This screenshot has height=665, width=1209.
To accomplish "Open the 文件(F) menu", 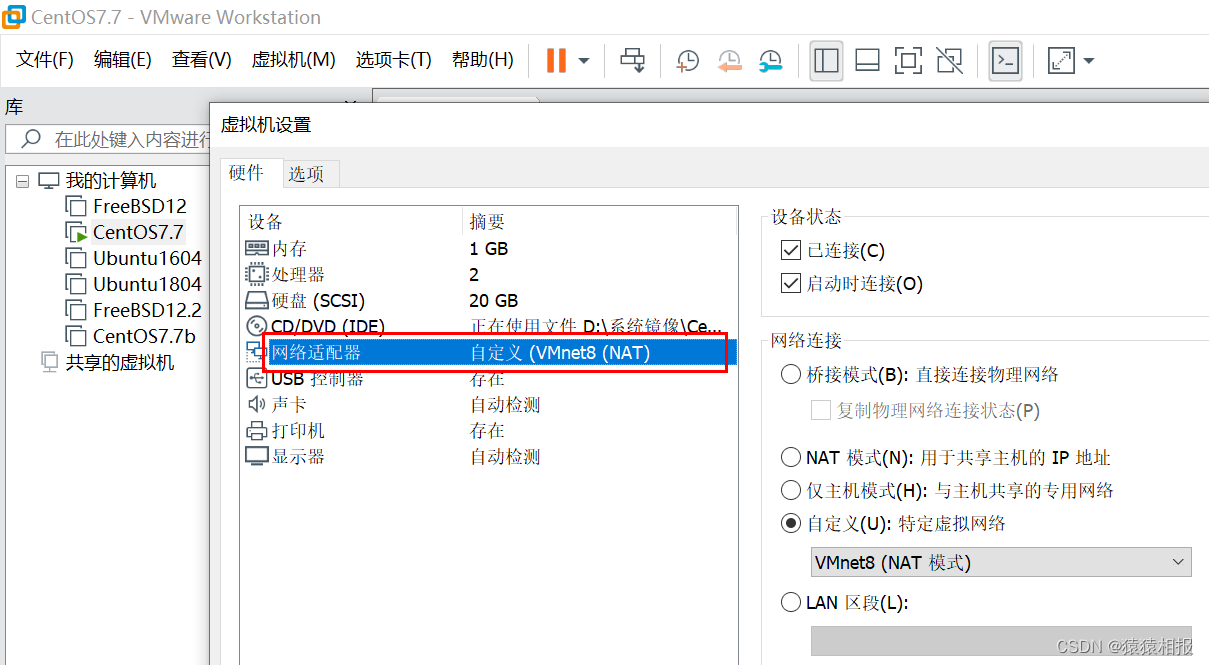I will pyautogui.click(x=45, y=60).
